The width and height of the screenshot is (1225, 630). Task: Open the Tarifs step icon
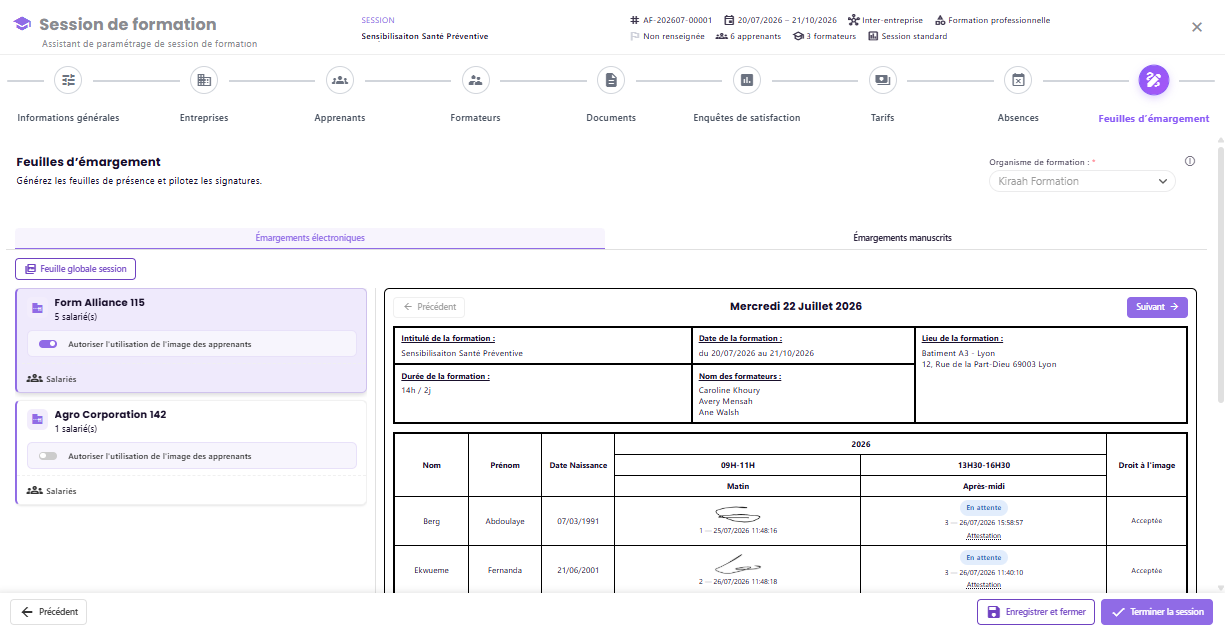pyautogui.click(x=882, y=80)
